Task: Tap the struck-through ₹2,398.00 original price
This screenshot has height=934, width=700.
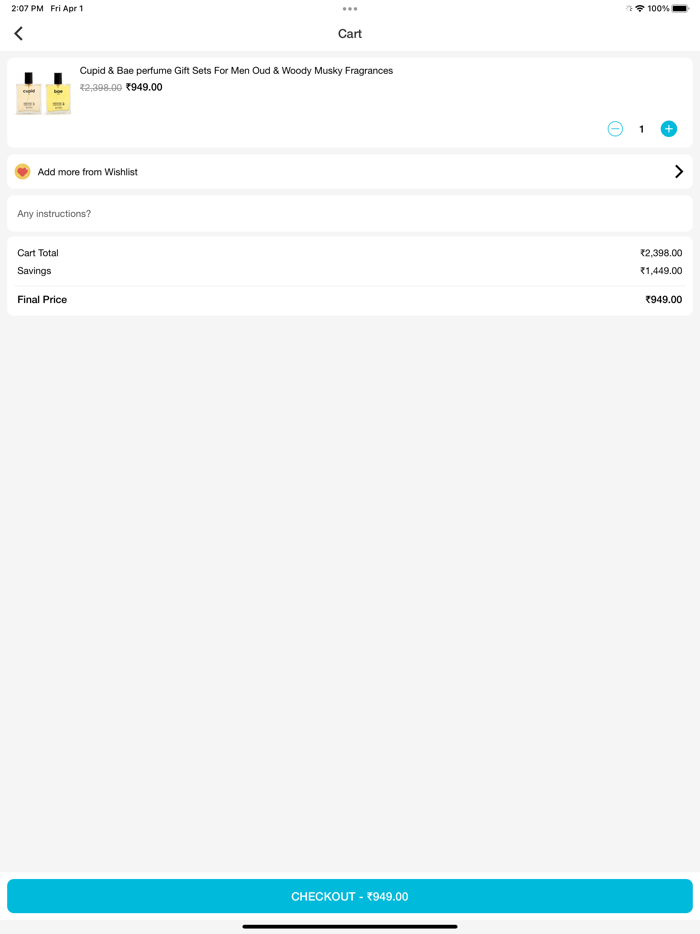Action: 101,88
